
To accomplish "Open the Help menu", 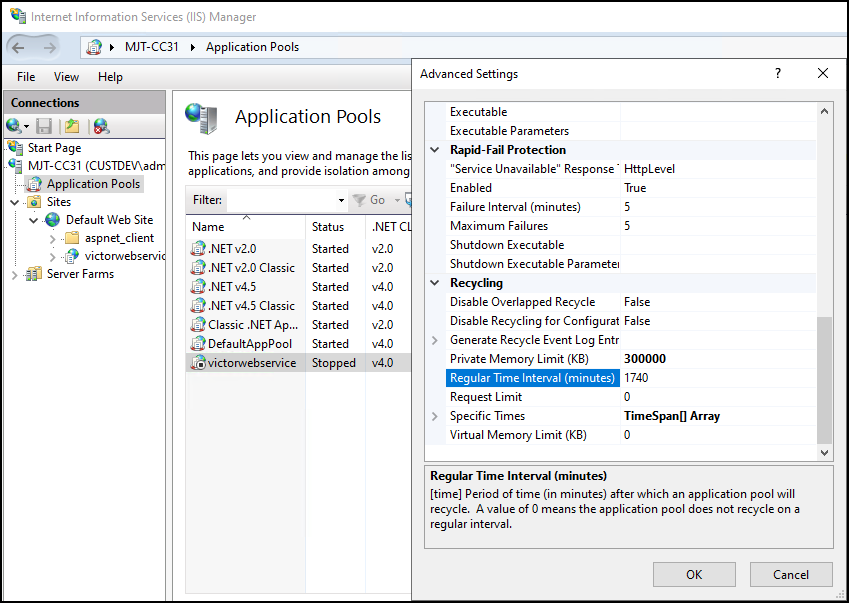I will click(110, 76).
